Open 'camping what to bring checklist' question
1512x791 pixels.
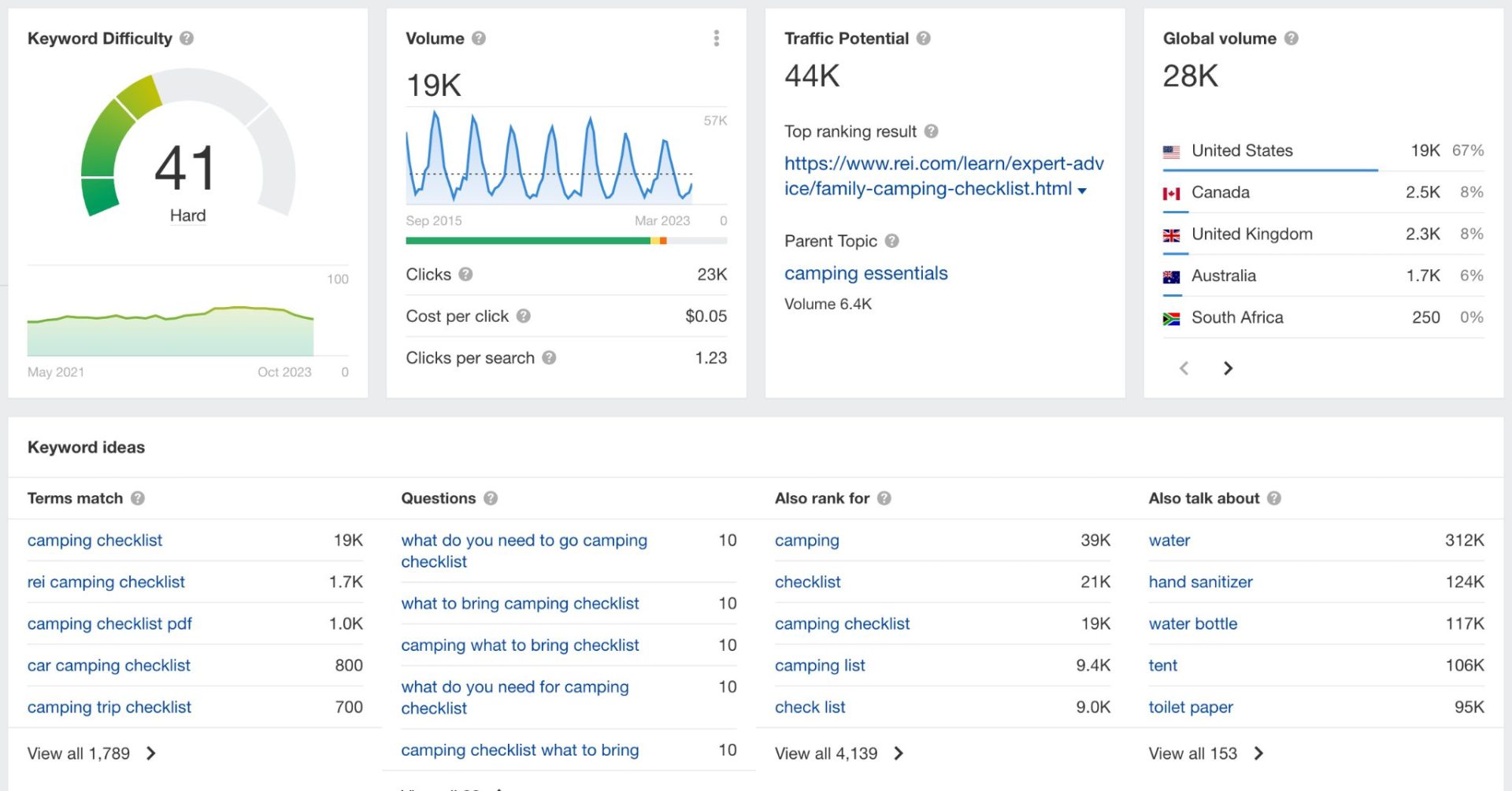pos(520,645)
